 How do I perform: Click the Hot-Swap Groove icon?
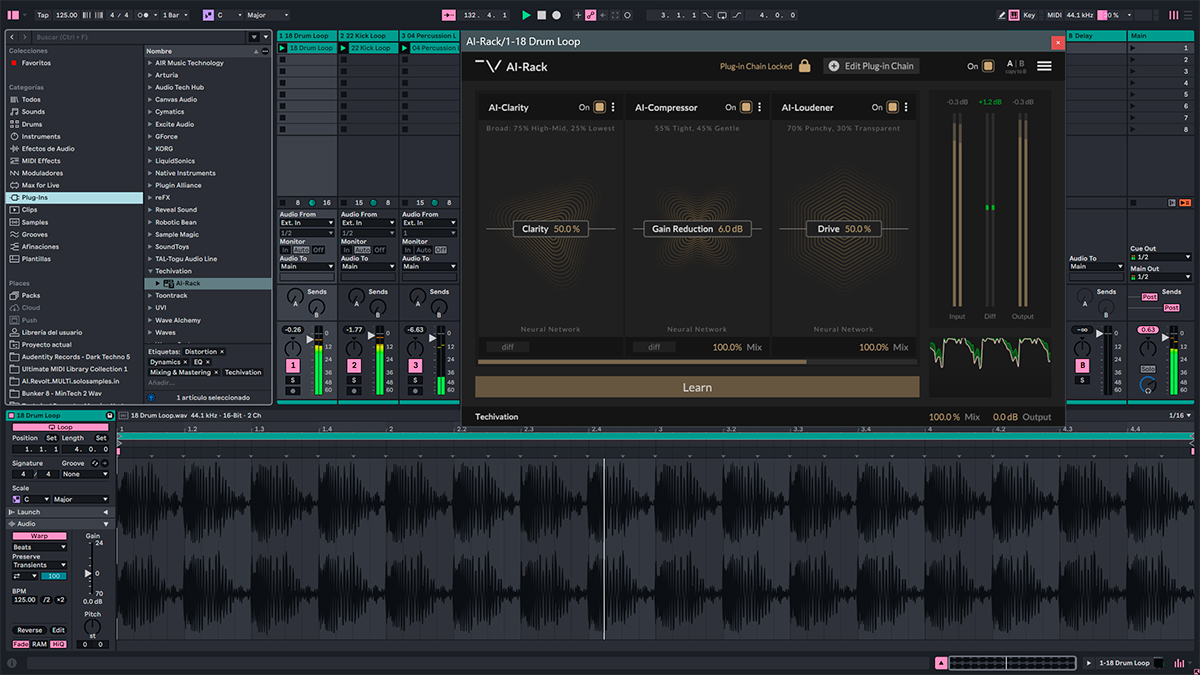point(95,463)
